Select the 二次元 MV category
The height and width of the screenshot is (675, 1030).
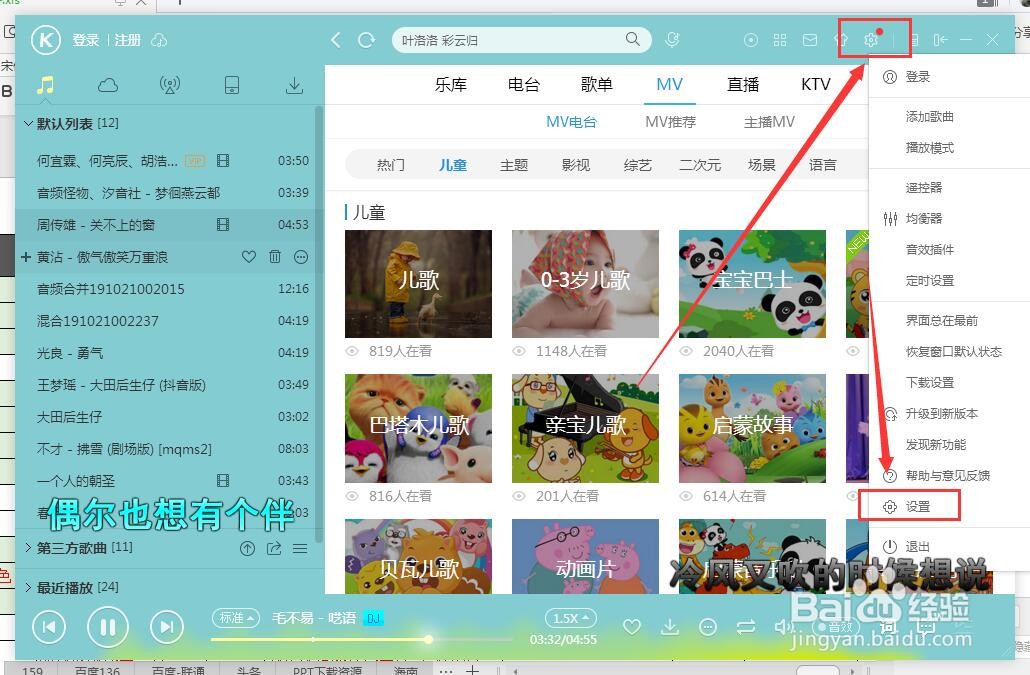tap(699, 164)
